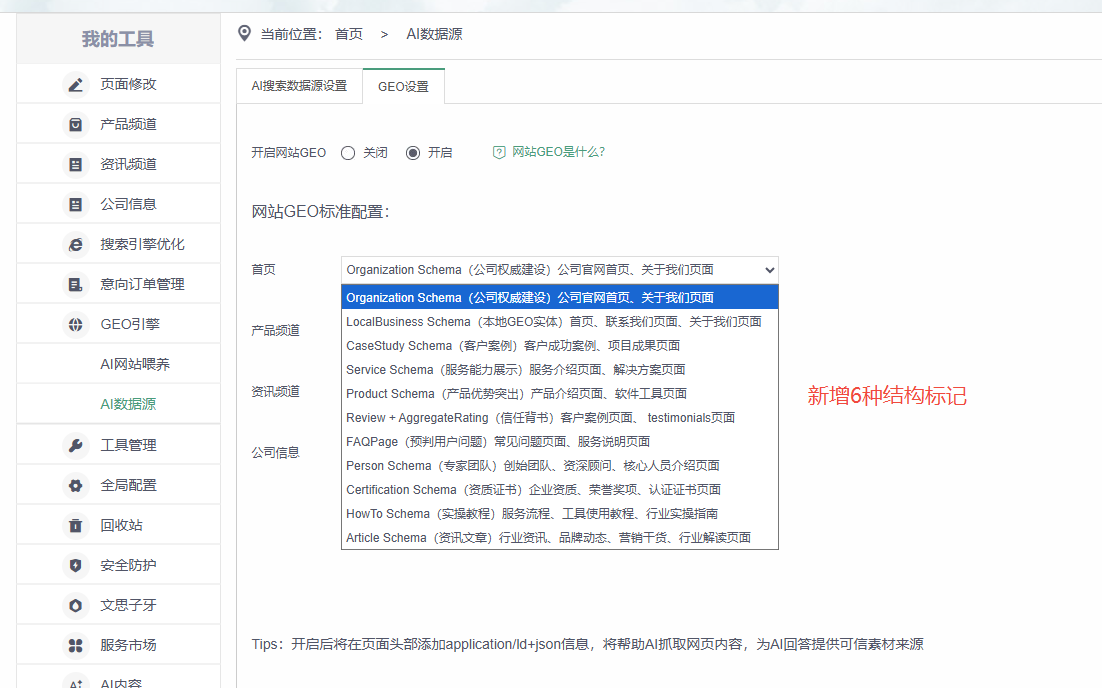
Task: Click the four-dot icon beside 服务市场
Action: click(x=76, y=646)
